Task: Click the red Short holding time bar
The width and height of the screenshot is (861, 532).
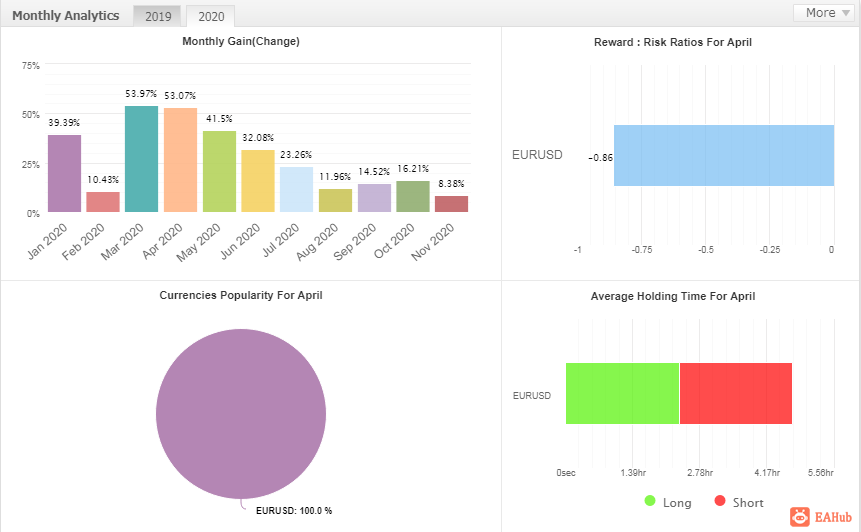Action: [x=735, y=394]
